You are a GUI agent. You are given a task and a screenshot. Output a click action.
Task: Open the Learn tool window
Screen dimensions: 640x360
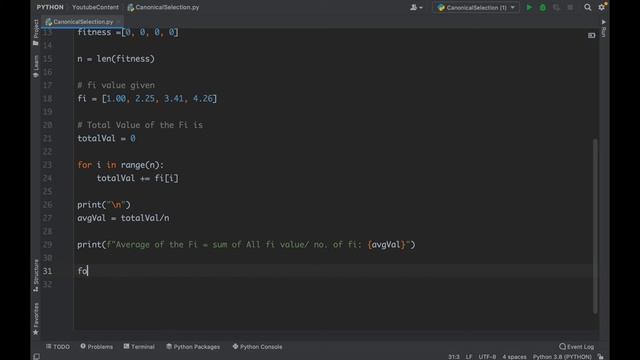click(36, 67)
